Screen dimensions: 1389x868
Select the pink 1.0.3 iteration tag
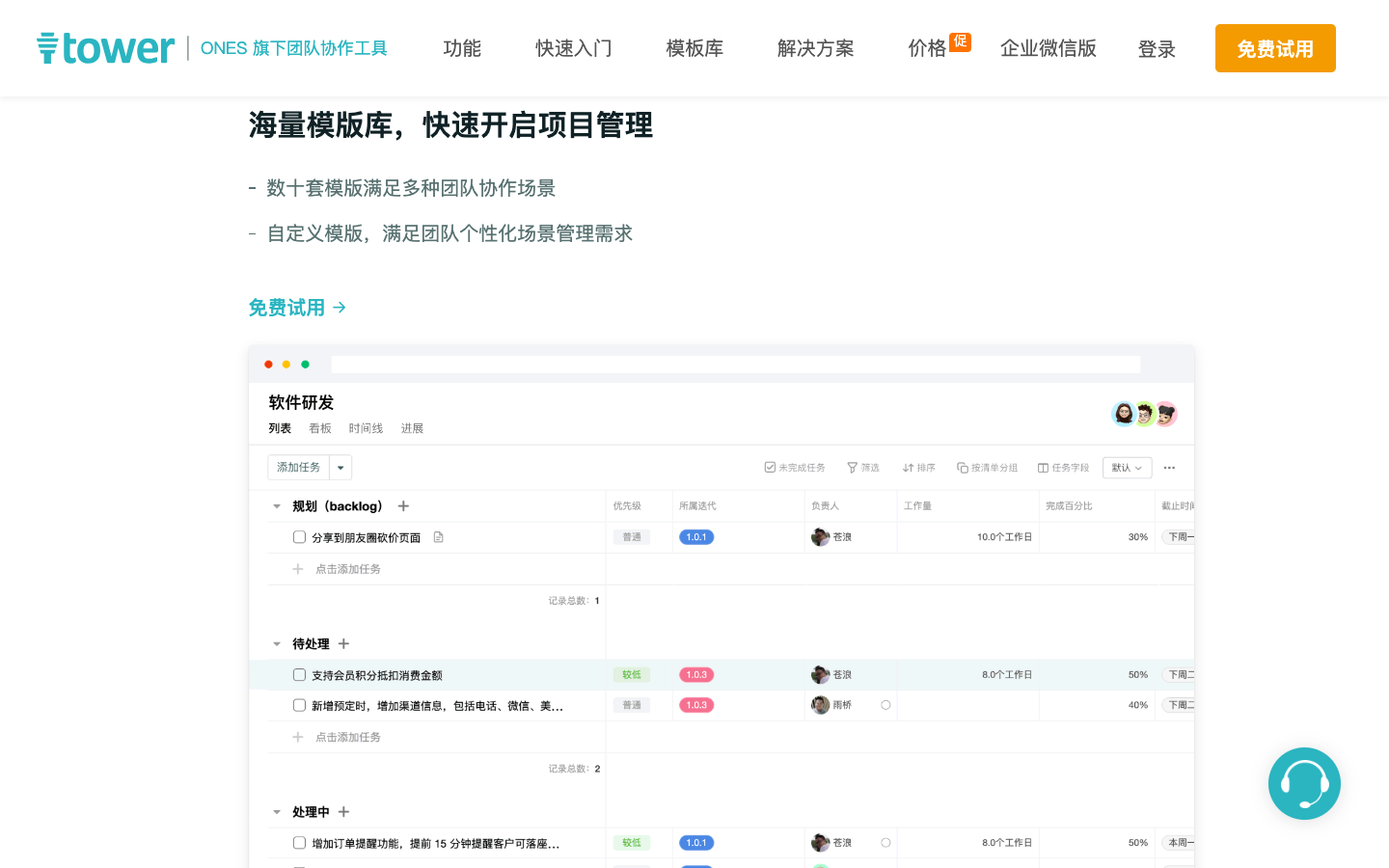pyautogui.click(x=696, y=675)
